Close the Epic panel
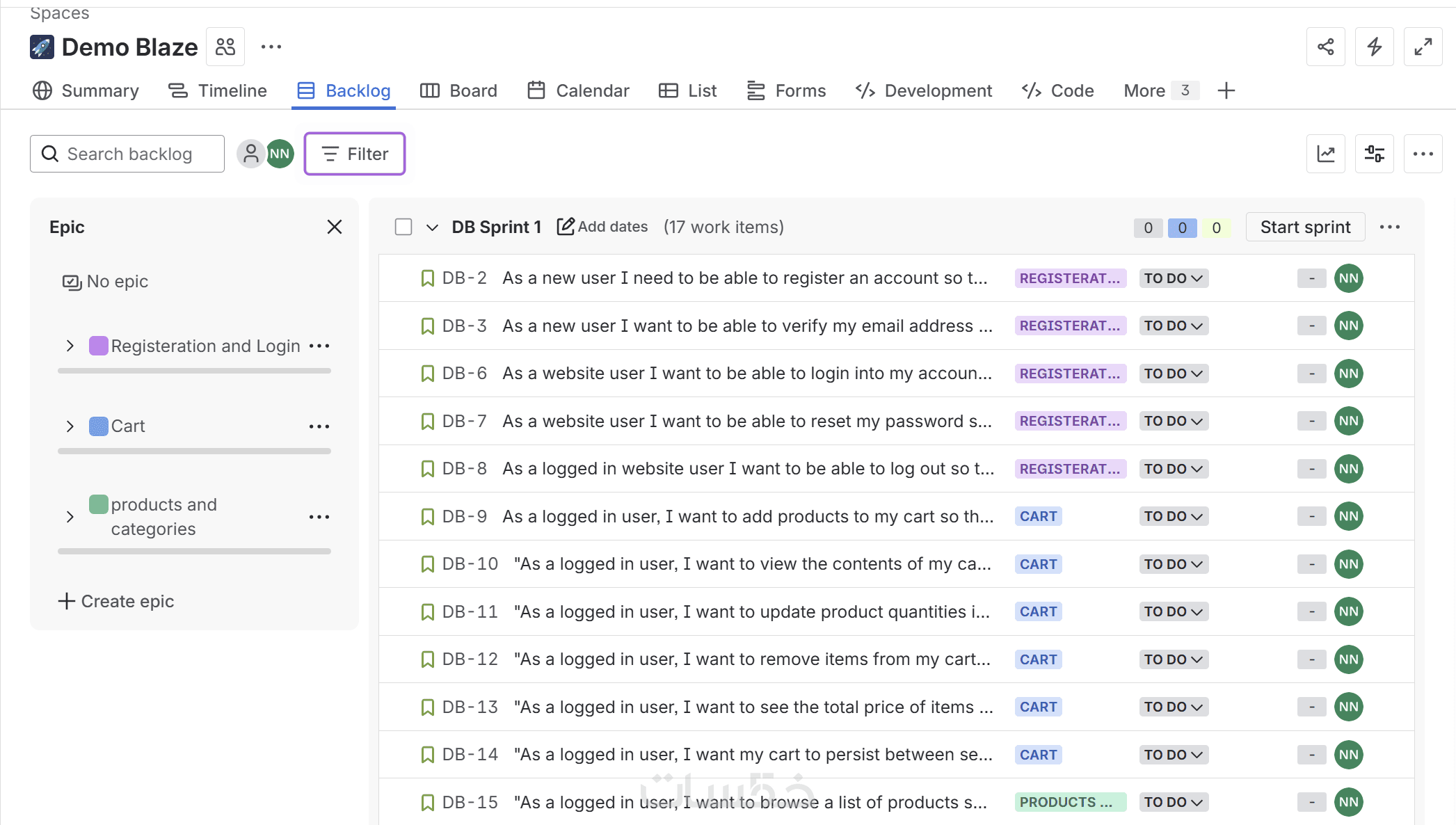This screenshot has width=1456, height=825. tap(335, 227)
